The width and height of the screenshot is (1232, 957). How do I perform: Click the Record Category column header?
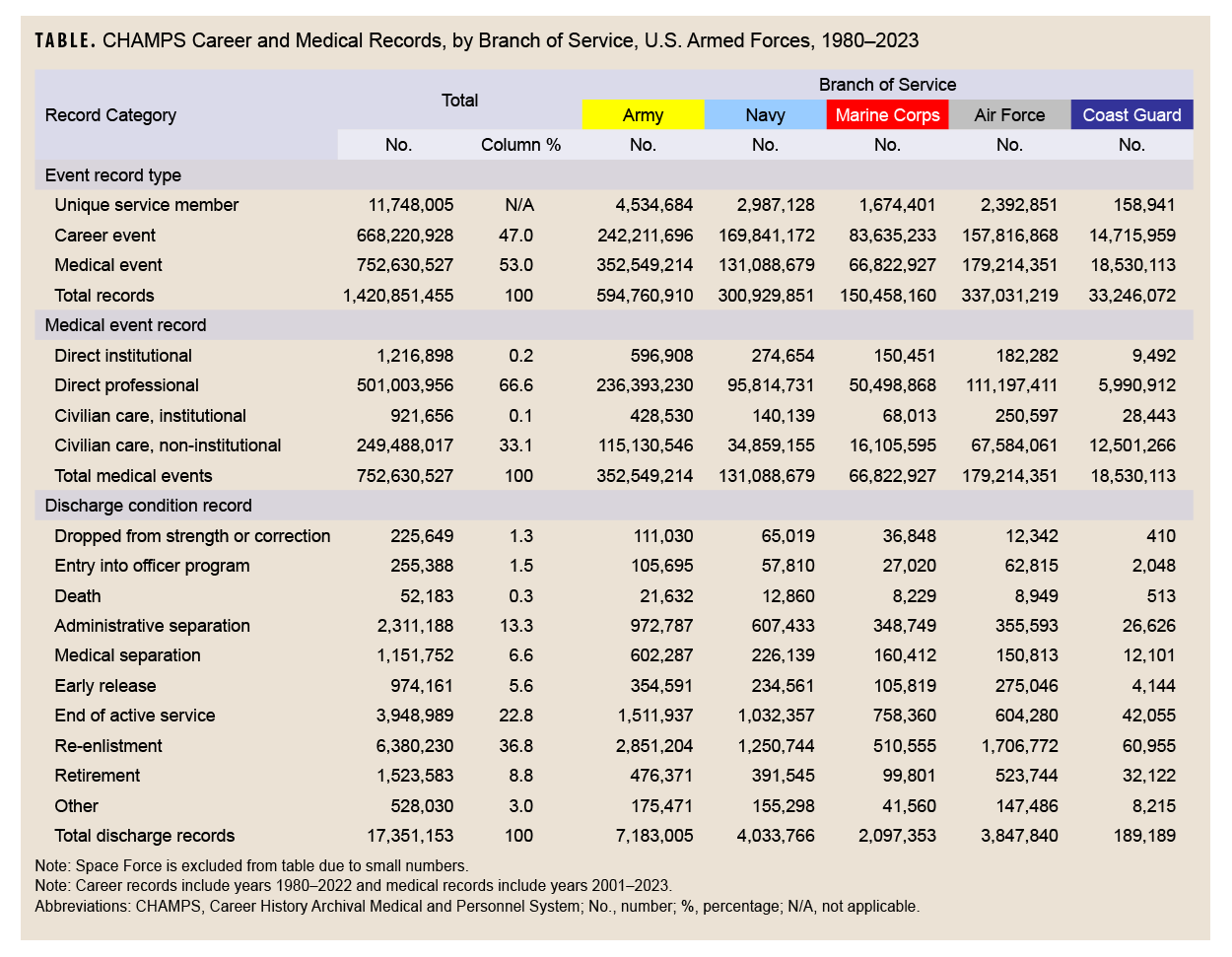click(110, 115)
